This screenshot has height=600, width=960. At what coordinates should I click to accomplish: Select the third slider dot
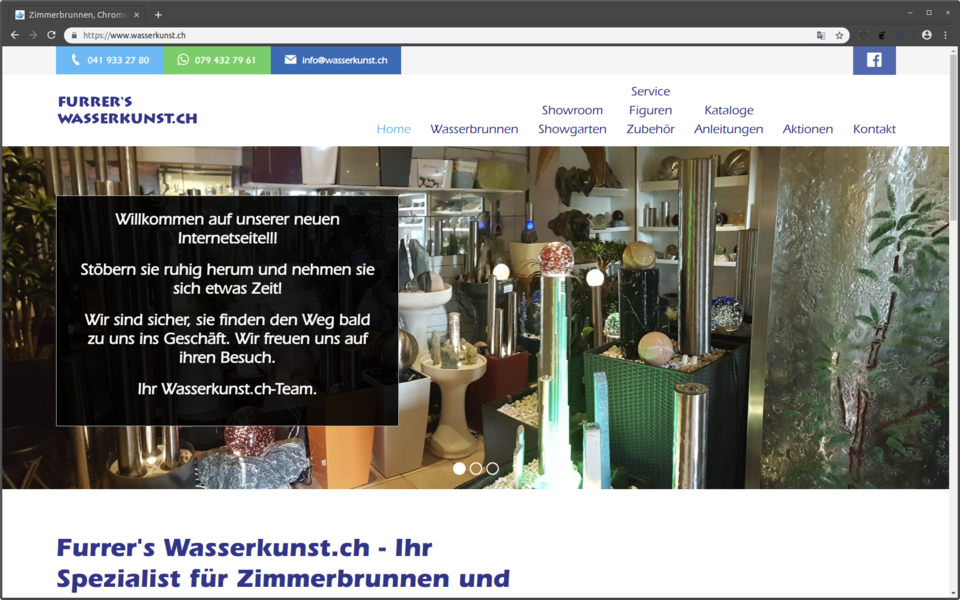(492, 468)
